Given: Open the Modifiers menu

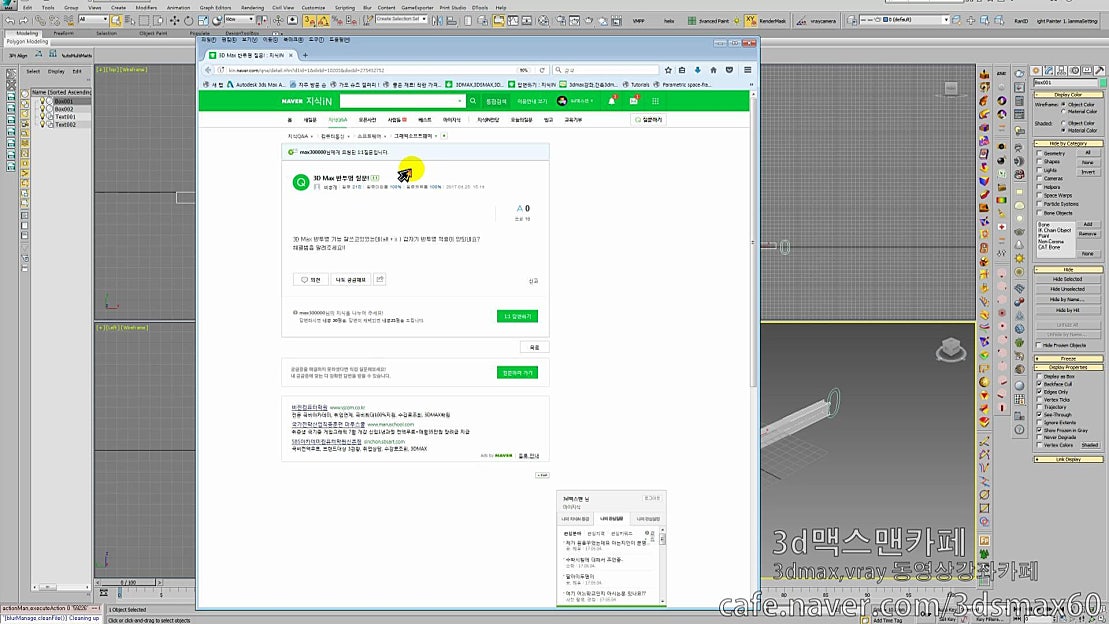Looking at the screenshot, I should coord(146,7).
